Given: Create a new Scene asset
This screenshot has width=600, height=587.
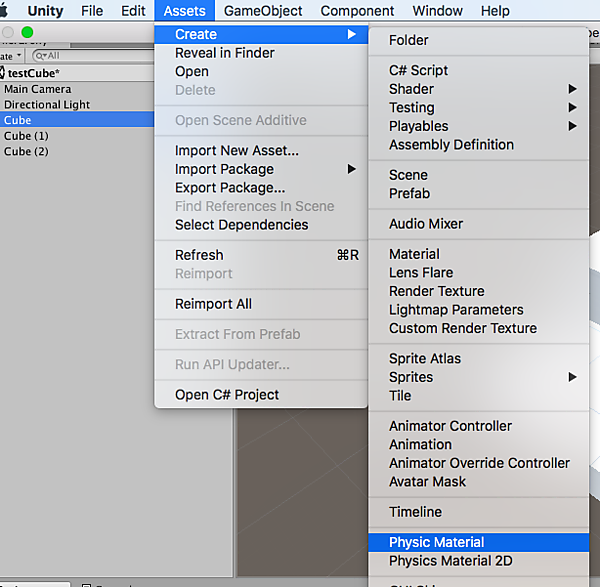Looking at the screenshot, I should click(478, 175).
